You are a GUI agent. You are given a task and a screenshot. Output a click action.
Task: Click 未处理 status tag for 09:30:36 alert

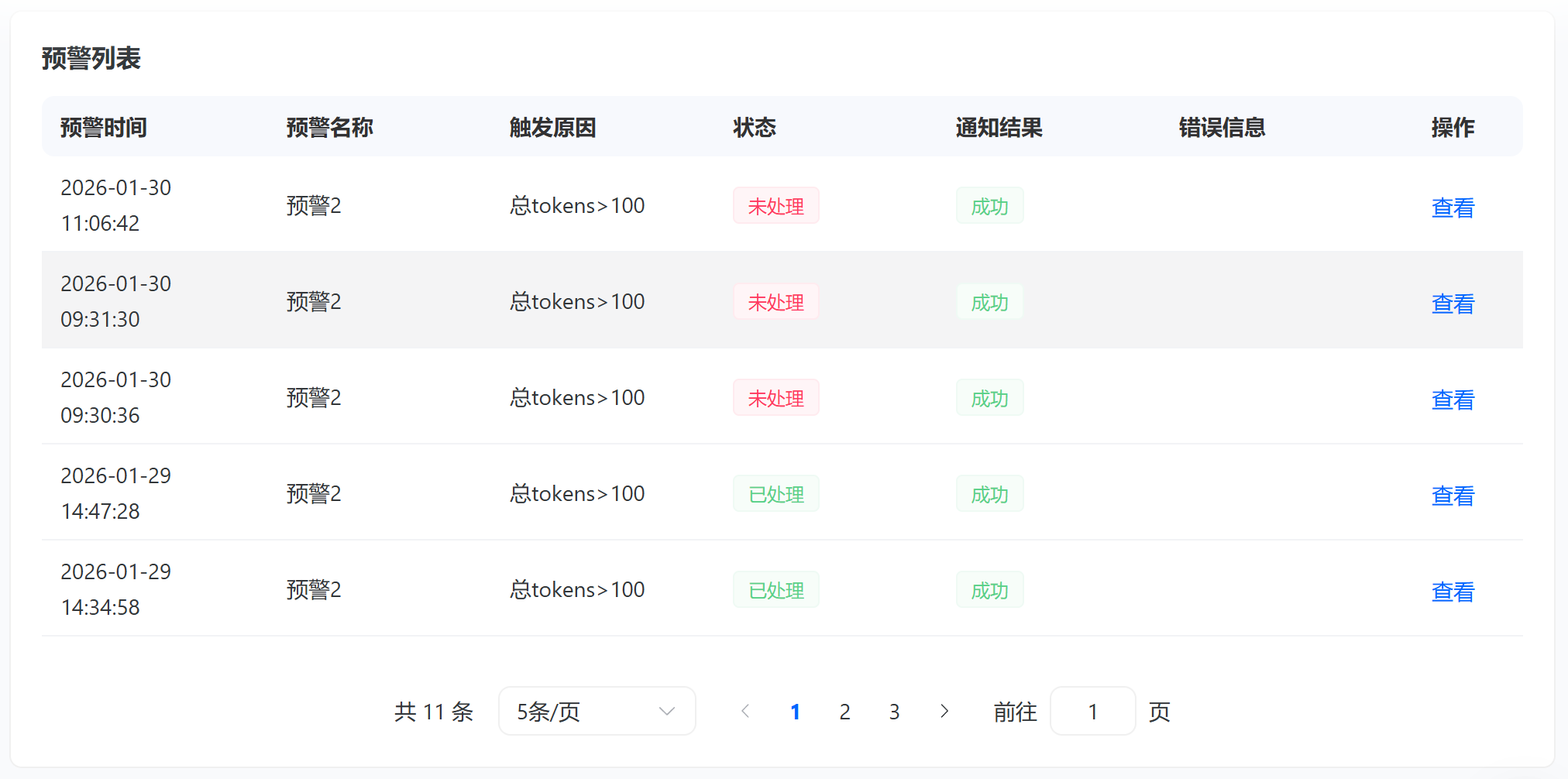[775, 398]
